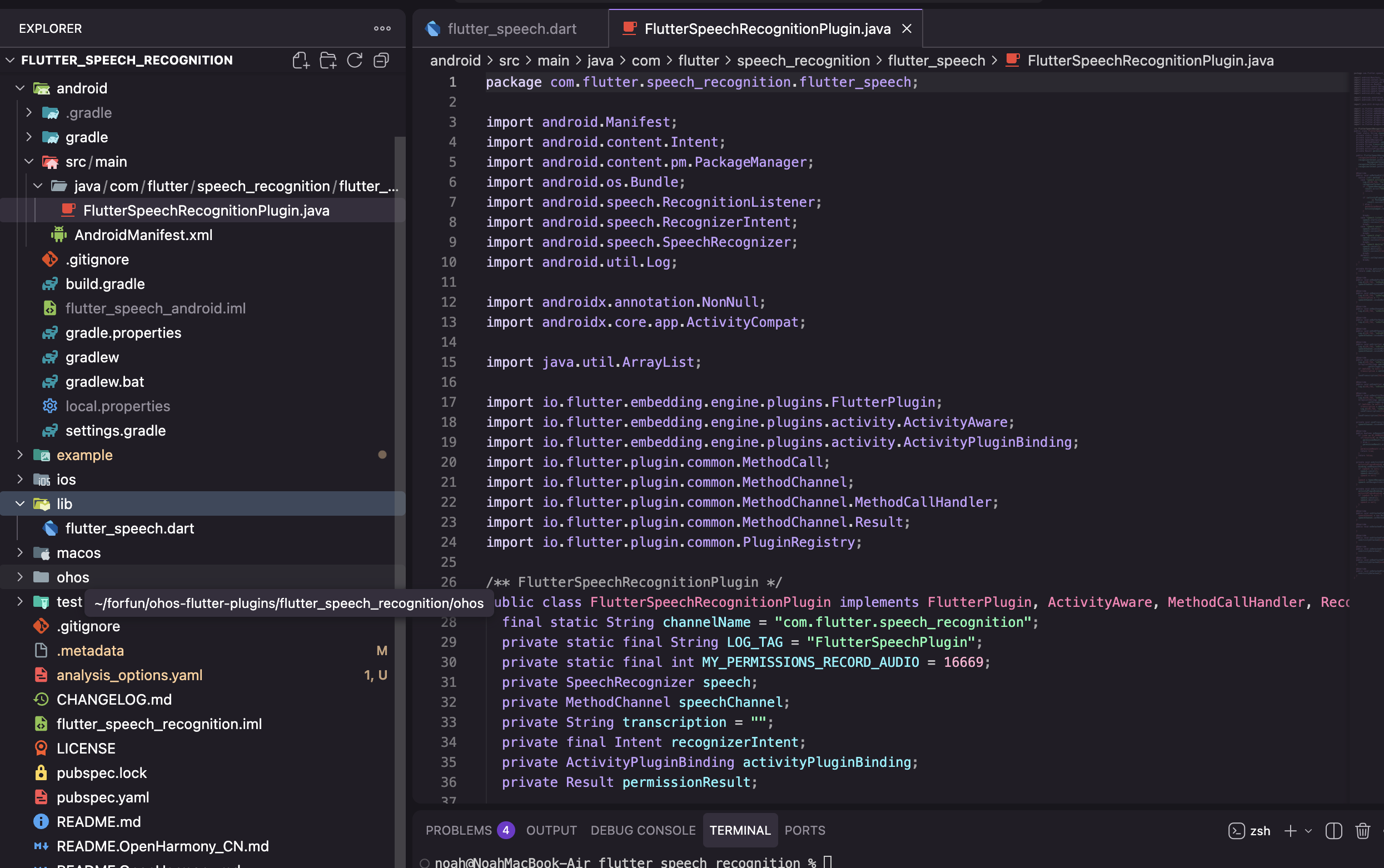This screenshot has width=1384, height=868.
Task: Open Explorer more actions ellipsis menu
Action: coord(382,28)
